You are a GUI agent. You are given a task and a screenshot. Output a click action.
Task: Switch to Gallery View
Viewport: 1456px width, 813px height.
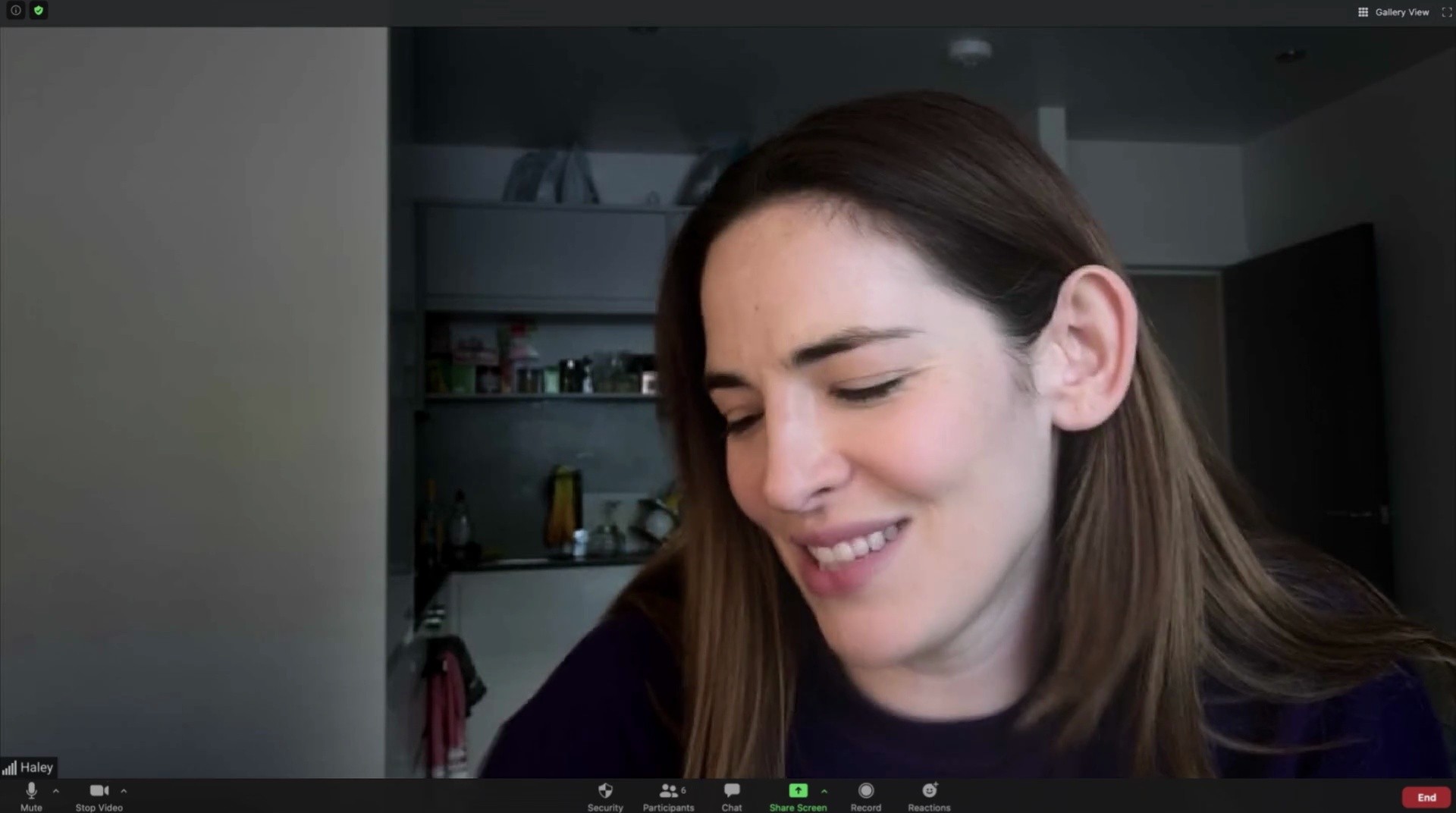point(1394,12)
